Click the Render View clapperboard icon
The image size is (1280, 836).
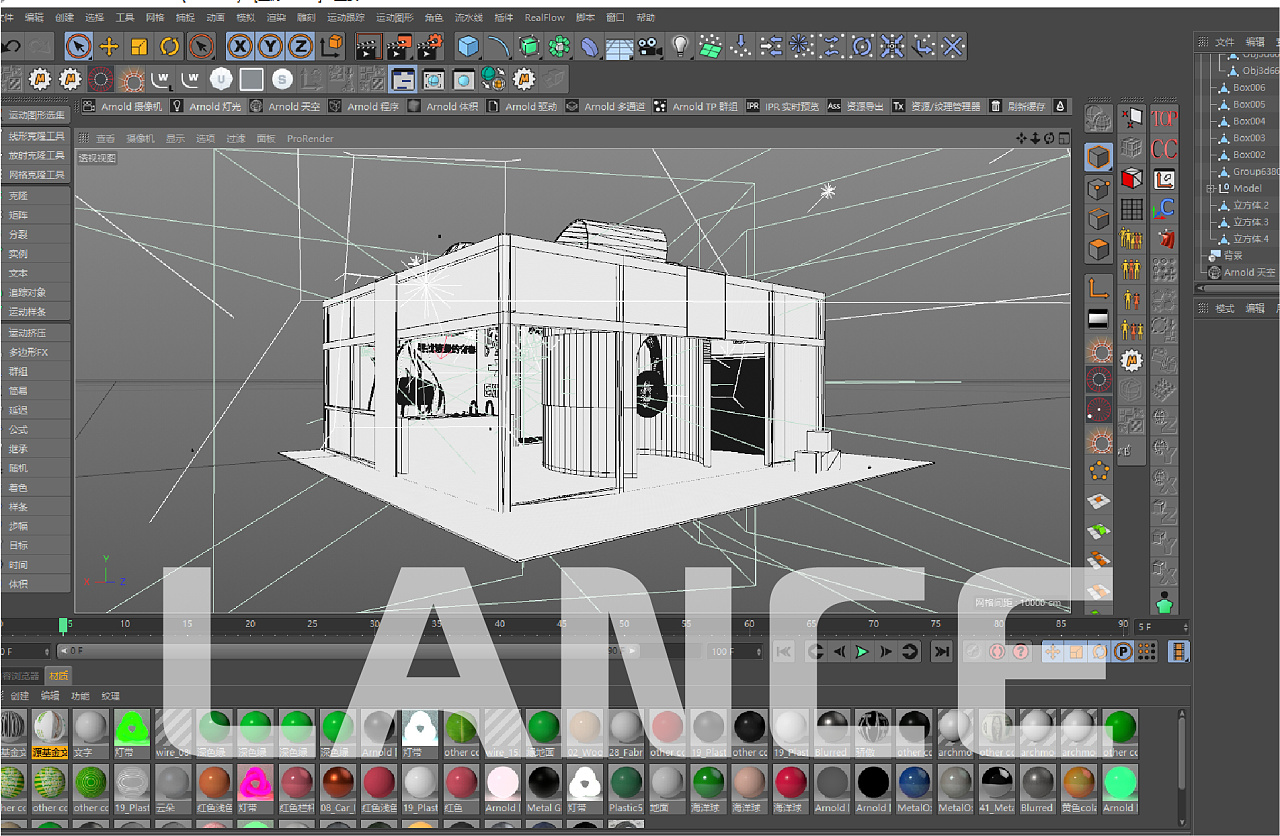pyautogui.click(x=369, y=46)
